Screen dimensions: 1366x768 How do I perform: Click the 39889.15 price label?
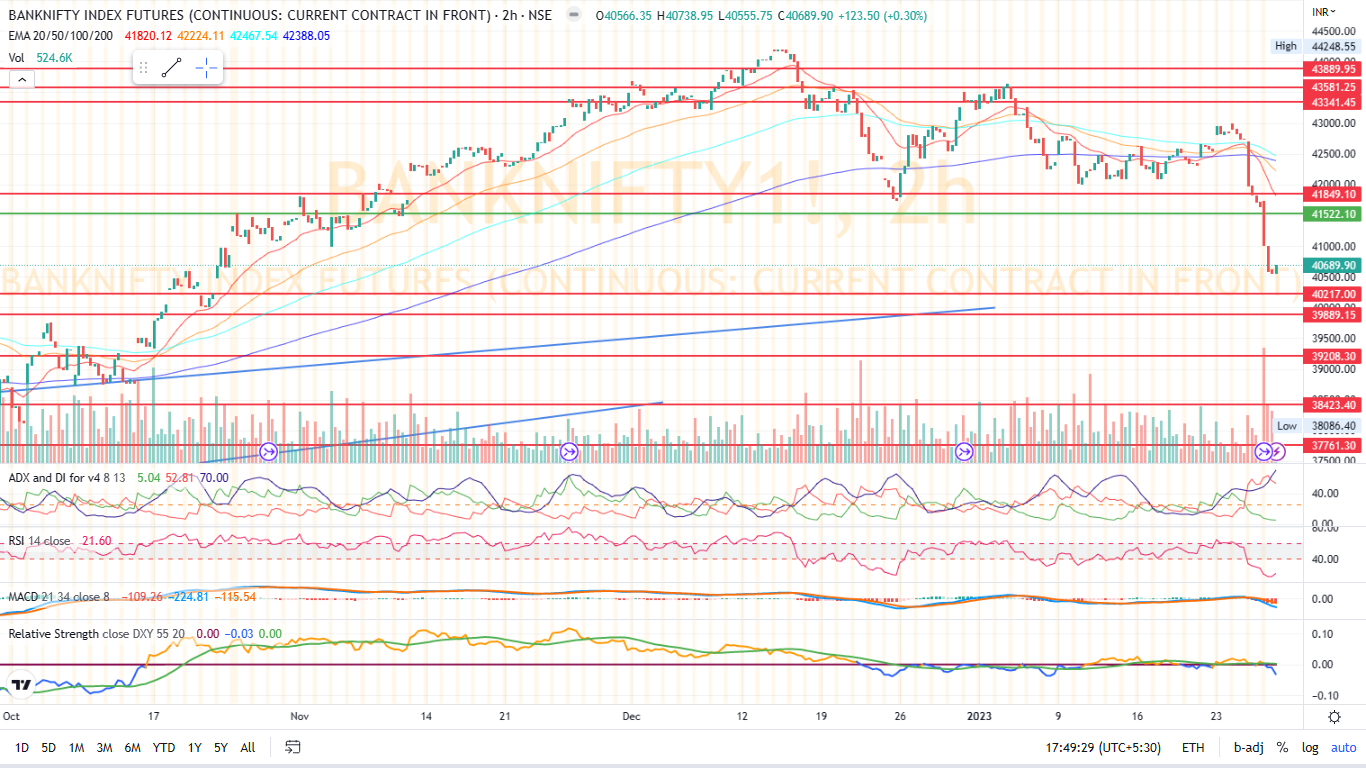pyautogui.click(x=1334, y=314)
